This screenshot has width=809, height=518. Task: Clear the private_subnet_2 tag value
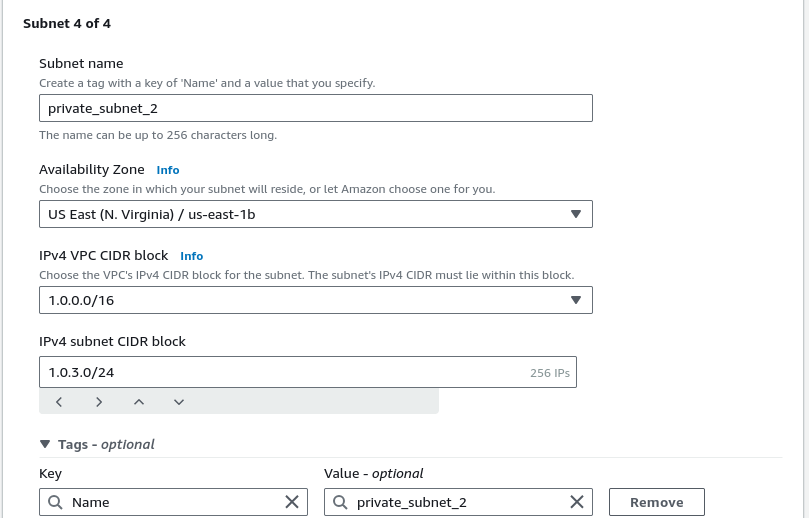pos(577,502)
